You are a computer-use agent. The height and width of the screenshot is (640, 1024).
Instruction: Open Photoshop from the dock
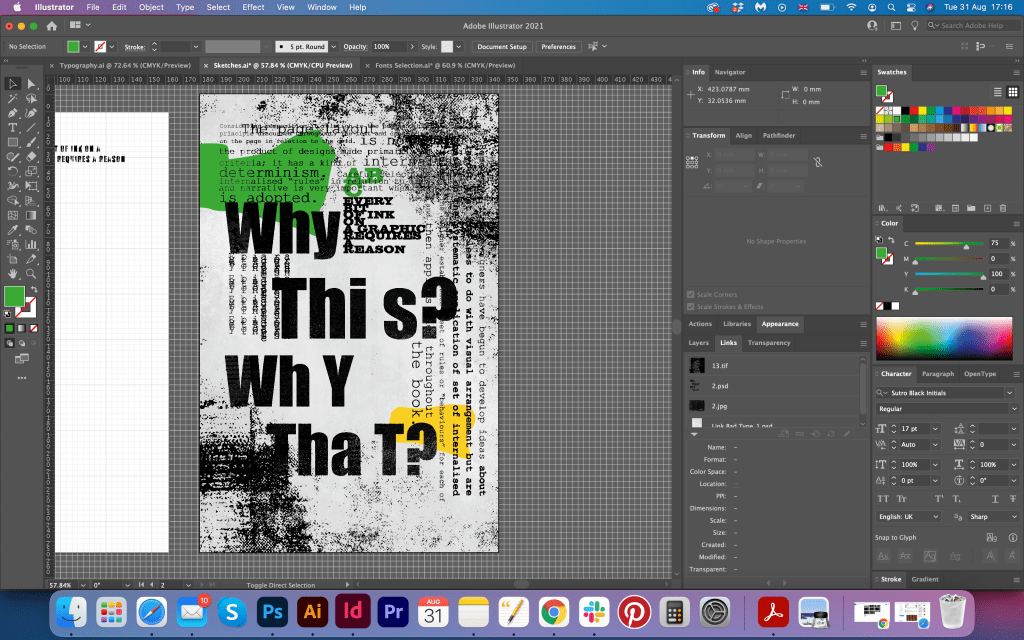271,610
